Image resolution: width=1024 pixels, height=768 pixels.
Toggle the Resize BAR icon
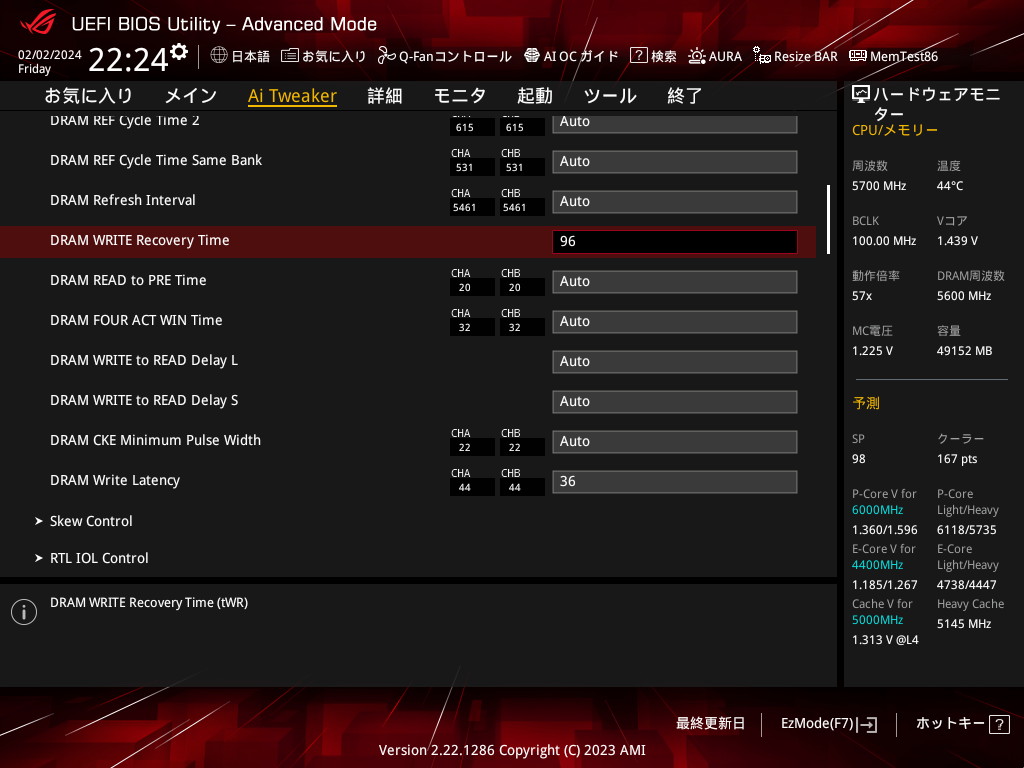point(761,56)
